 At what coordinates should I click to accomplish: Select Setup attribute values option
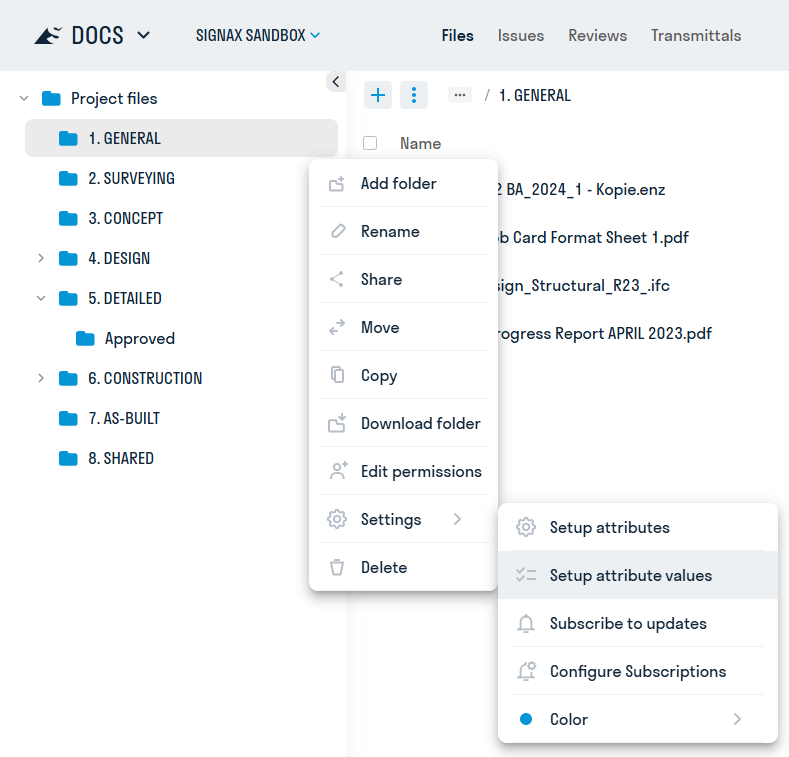click(x=638, y=575)
